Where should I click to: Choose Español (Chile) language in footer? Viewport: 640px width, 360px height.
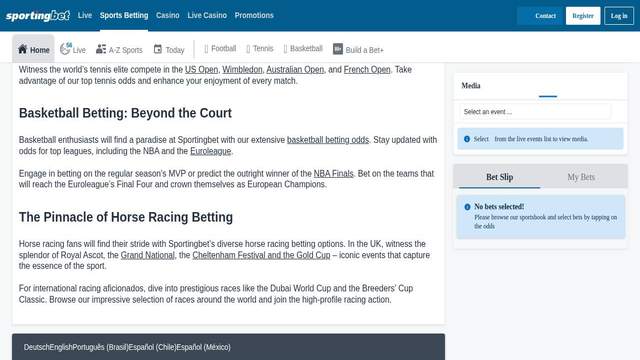pos(152,347)
